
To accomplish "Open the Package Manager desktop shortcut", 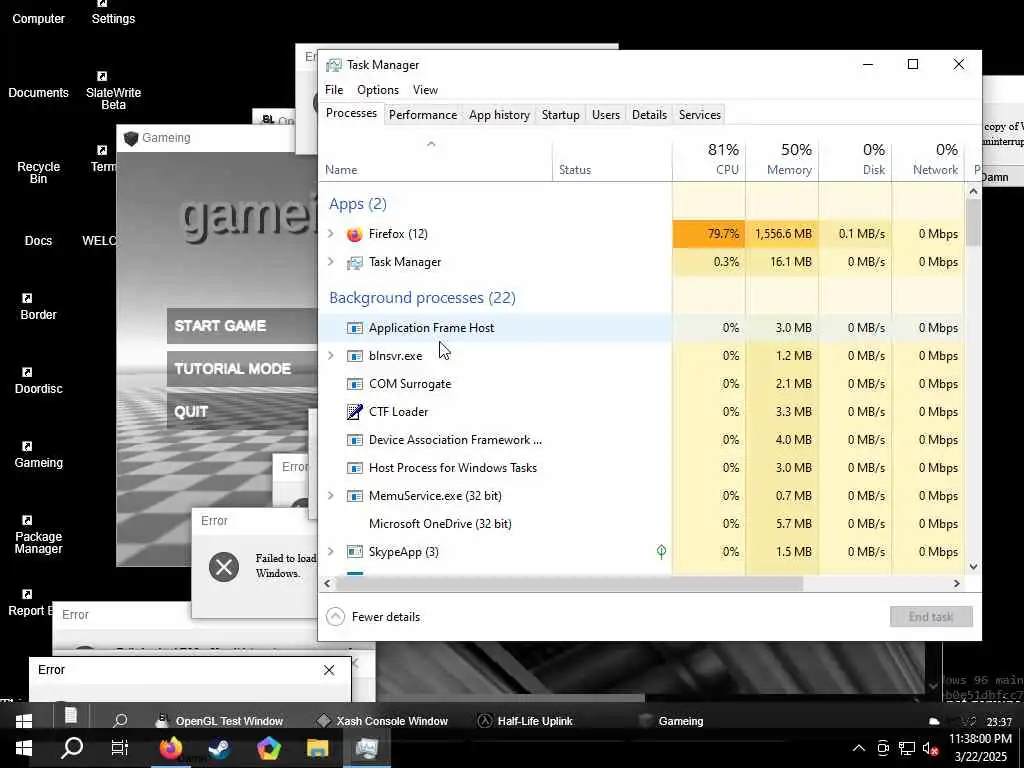I will pyautogui.click(x=39, y=535).
